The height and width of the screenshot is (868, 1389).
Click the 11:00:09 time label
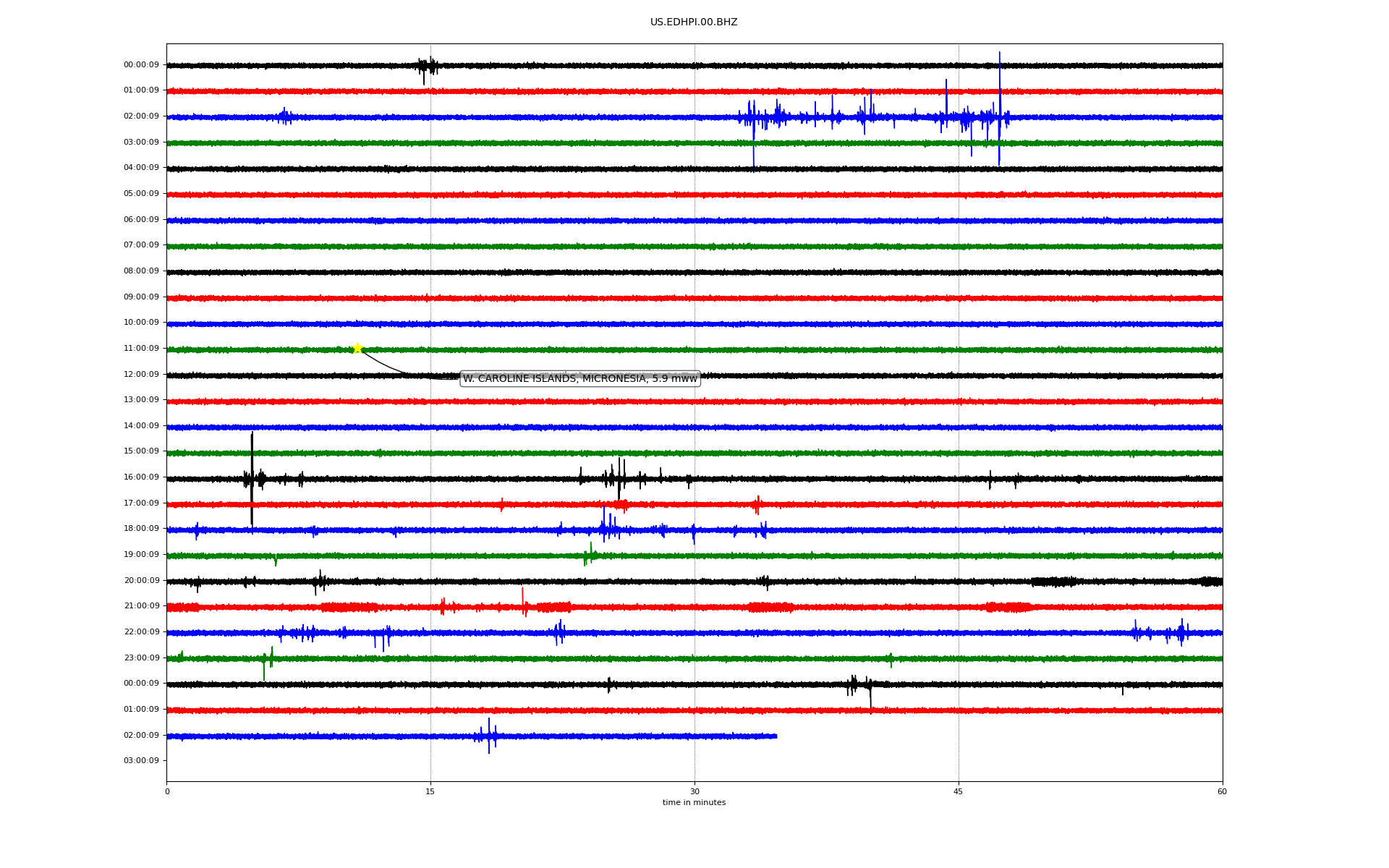click(x=141, y=349)
